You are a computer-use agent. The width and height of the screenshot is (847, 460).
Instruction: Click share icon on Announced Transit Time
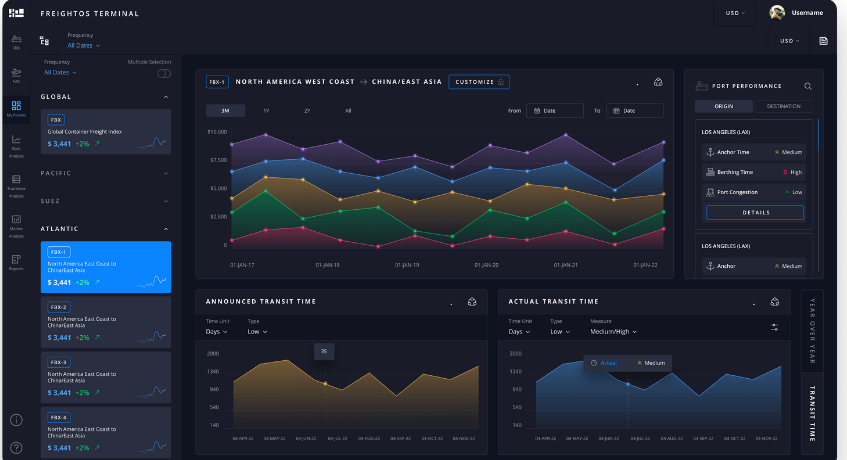(472, 302)
